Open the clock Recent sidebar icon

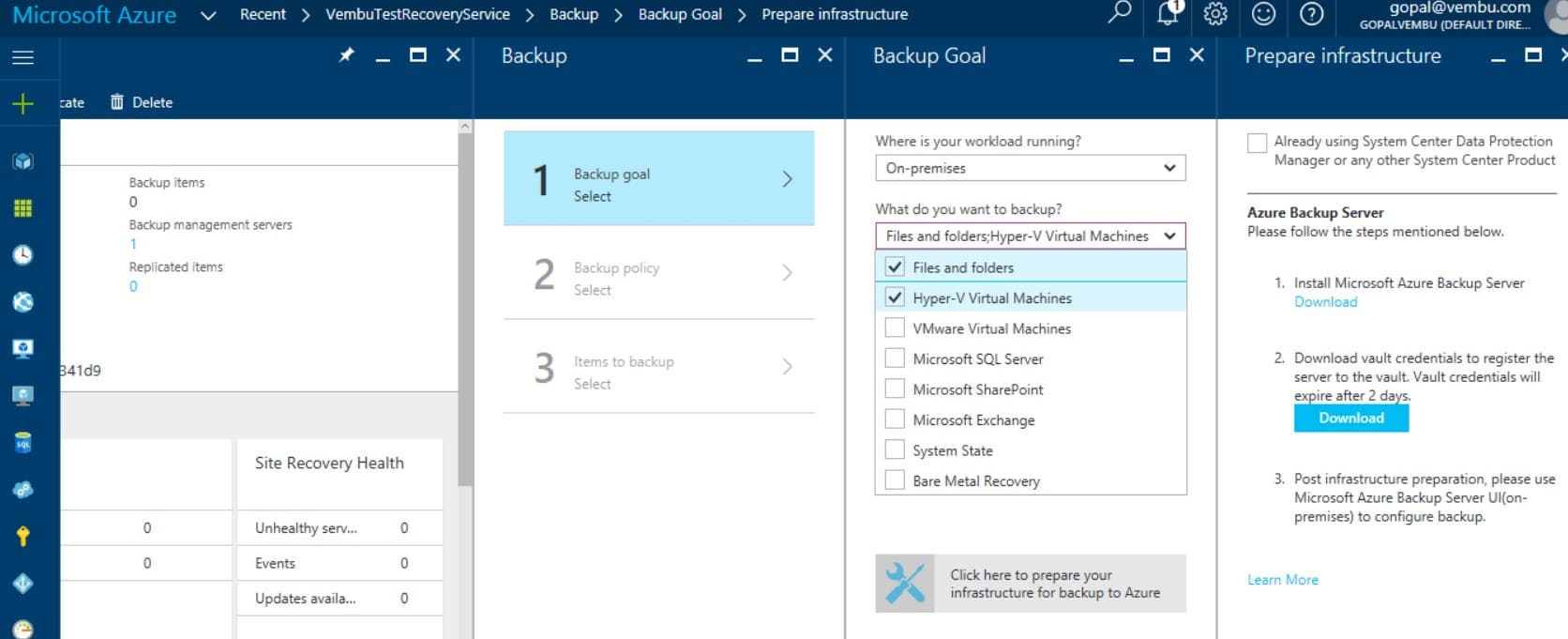[x=23, y=255]
